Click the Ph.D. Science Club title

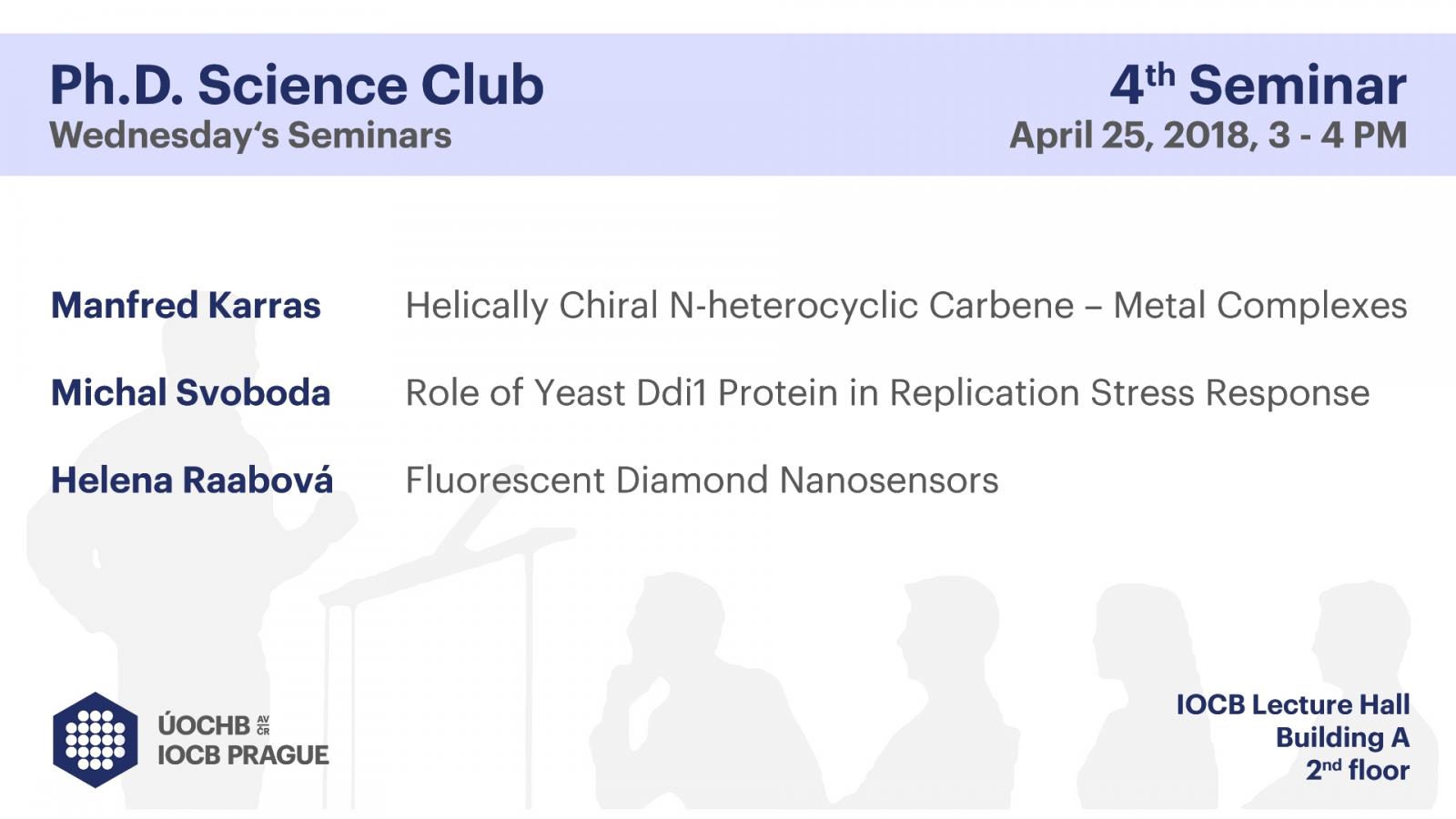click(x=297, y=85)
